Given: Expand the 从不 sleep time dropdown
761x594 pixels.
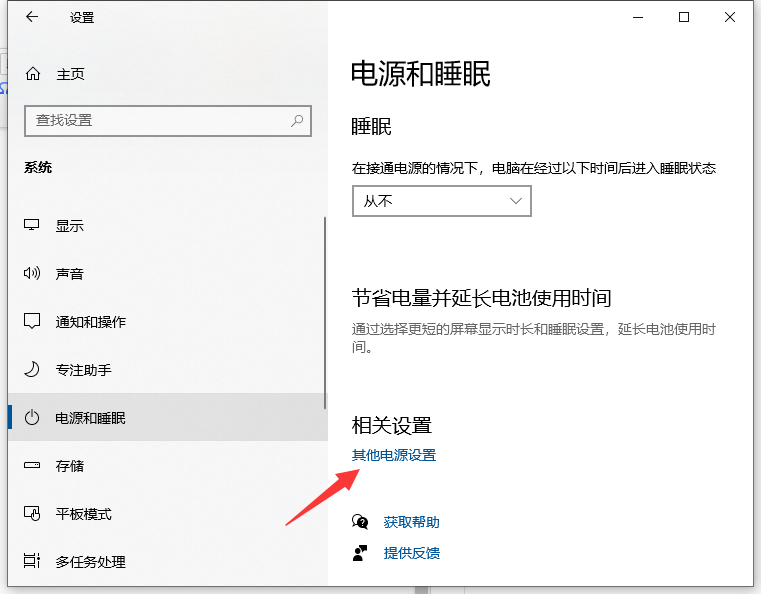Looking at the screenshot, I should pos(441,201).
